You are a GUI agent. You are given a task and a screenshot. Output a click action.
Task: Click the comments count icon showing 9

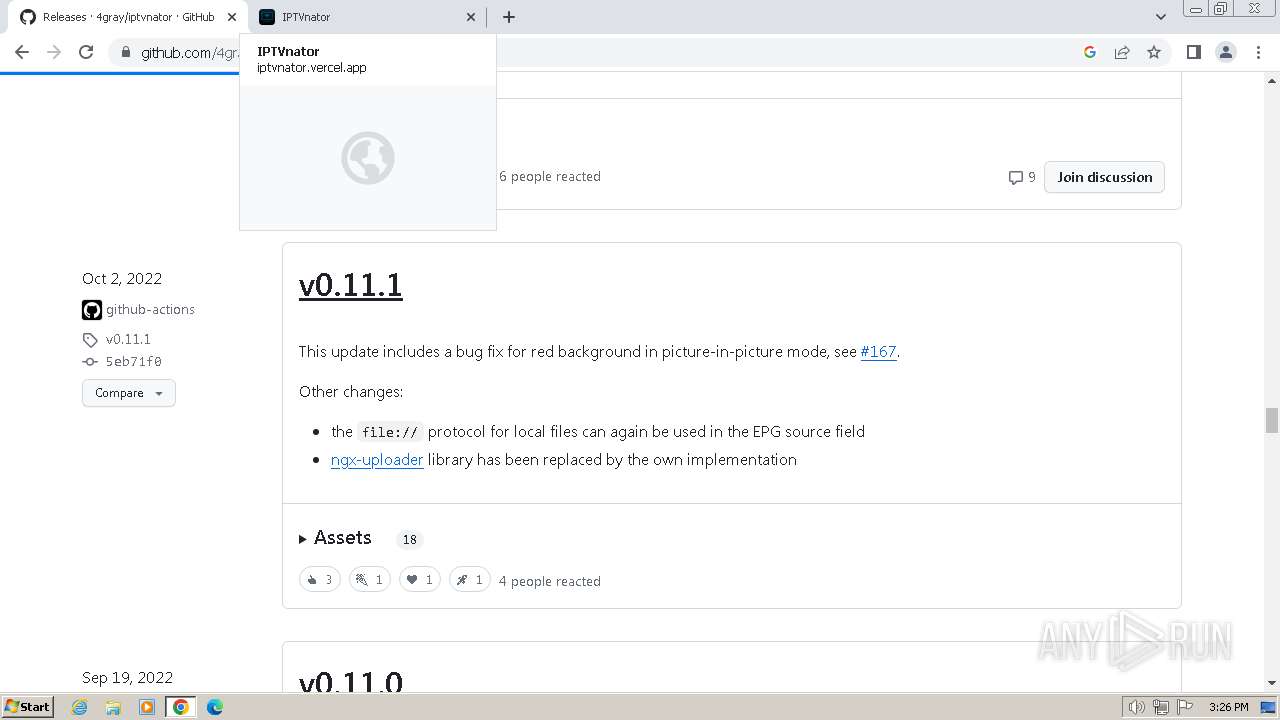[x=1022, y=177]
